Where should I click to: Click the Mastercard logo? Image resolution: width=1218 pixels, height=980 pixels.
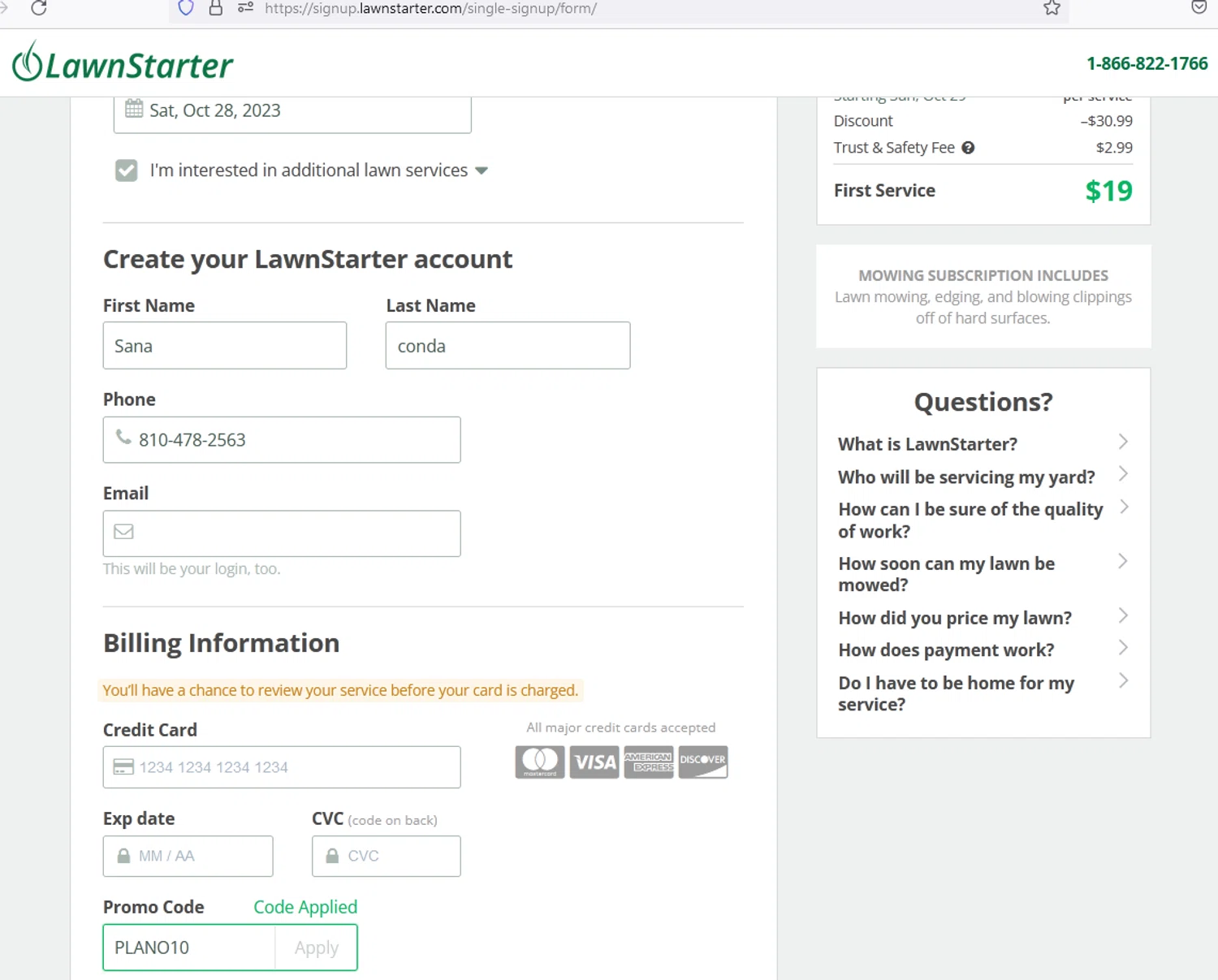[540, 762]
